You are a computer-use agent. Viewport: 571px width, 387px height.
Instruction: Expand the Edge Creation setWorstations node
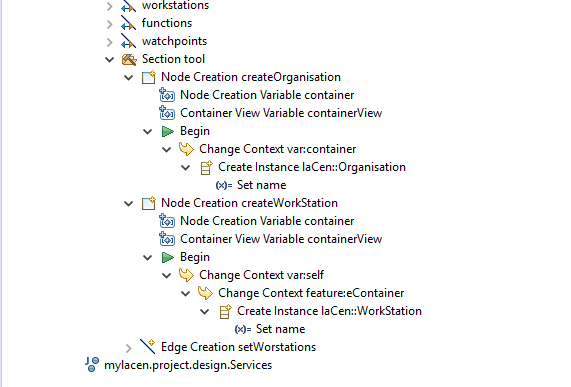click(129, 348)
